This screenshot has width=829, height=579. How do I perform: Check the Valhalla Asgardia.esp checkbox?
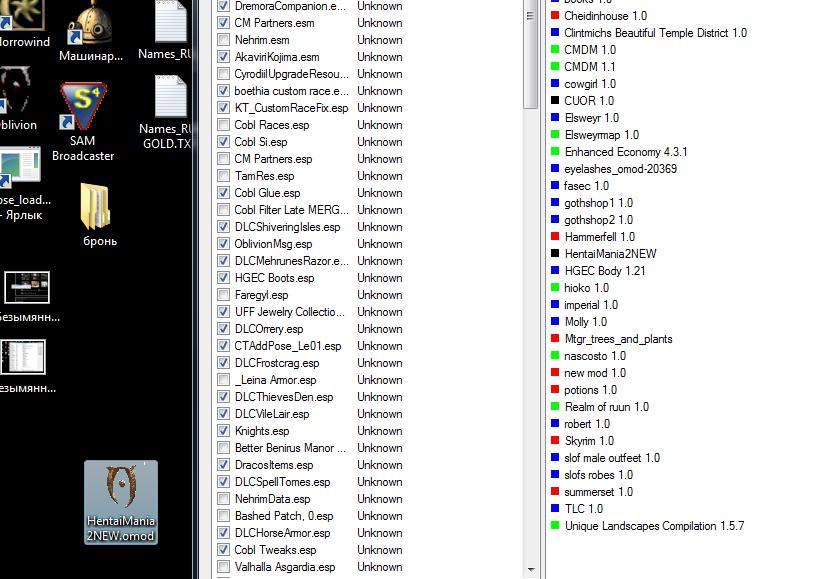click(224, 567)
